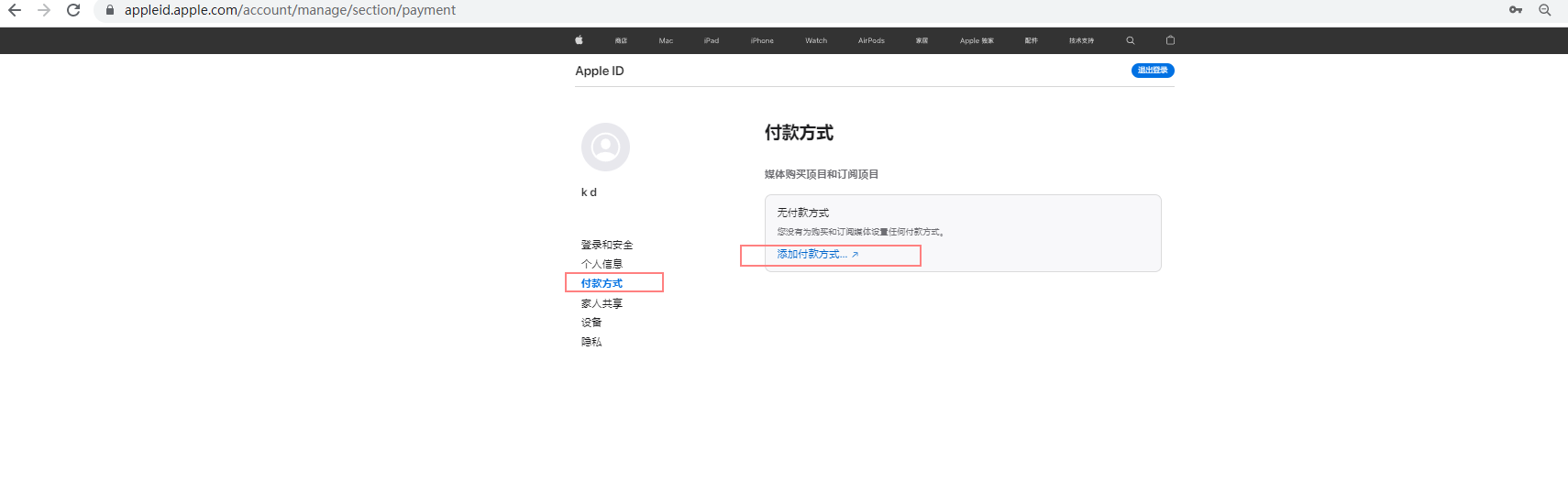Click the padlock site info icon
The height and width of the screenshot is (493, 1568).
[110, 10]
